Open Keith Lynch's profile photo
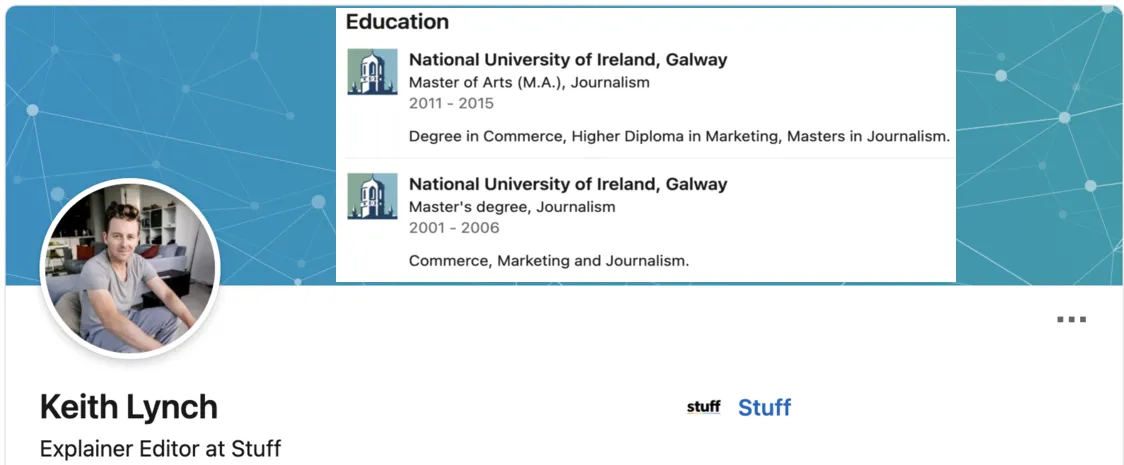1124x465 pixels. click(129, 268)
